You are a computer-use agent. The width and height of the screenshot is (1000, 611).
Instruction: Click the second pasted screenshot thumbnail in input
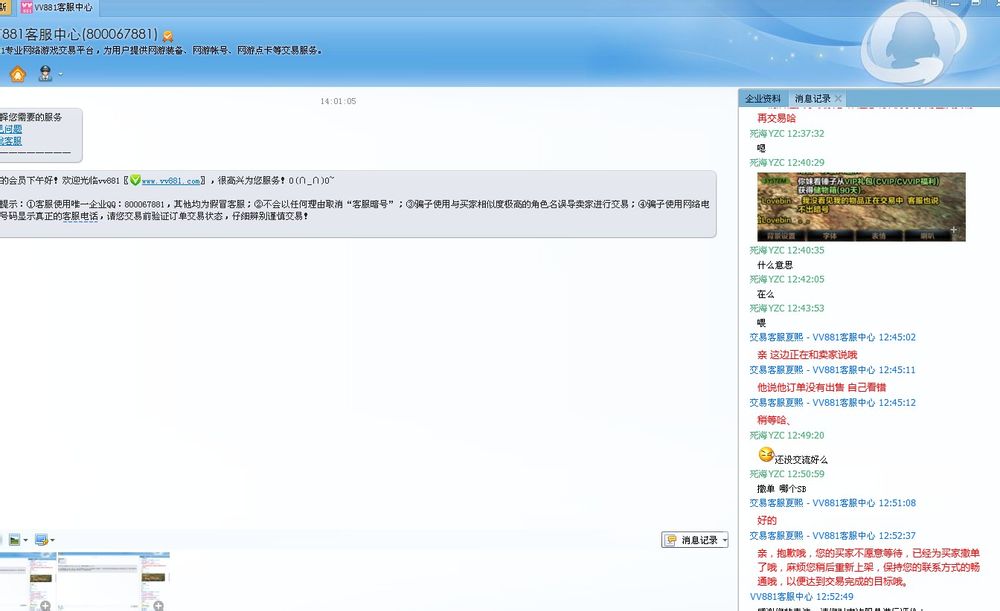pyautogui.click(x=114, y=581)
